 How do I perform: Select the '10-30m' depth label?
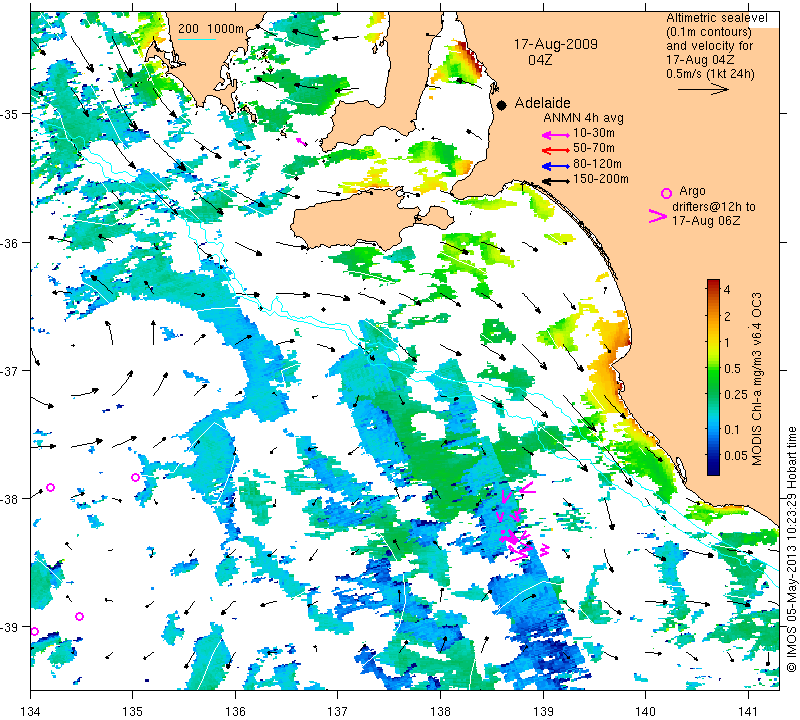tap(594, 133)
